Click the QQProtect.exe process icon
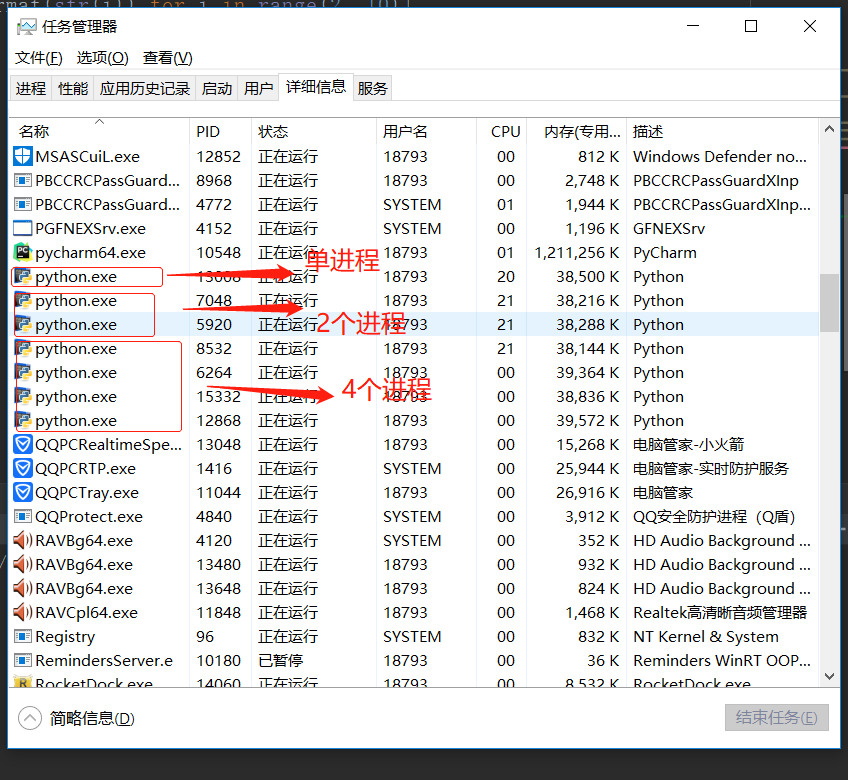 [x=23, y=516]
